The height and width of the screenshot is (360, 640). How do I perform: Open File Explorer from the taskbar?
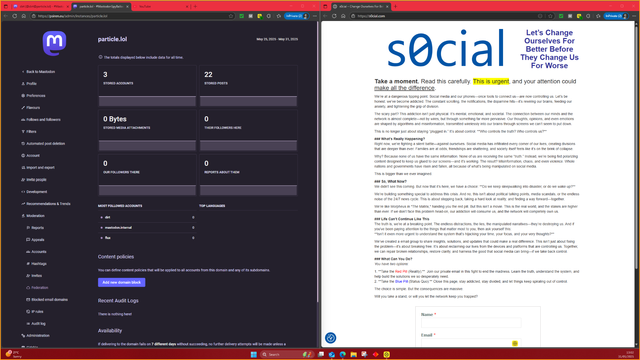coord(353,354)
